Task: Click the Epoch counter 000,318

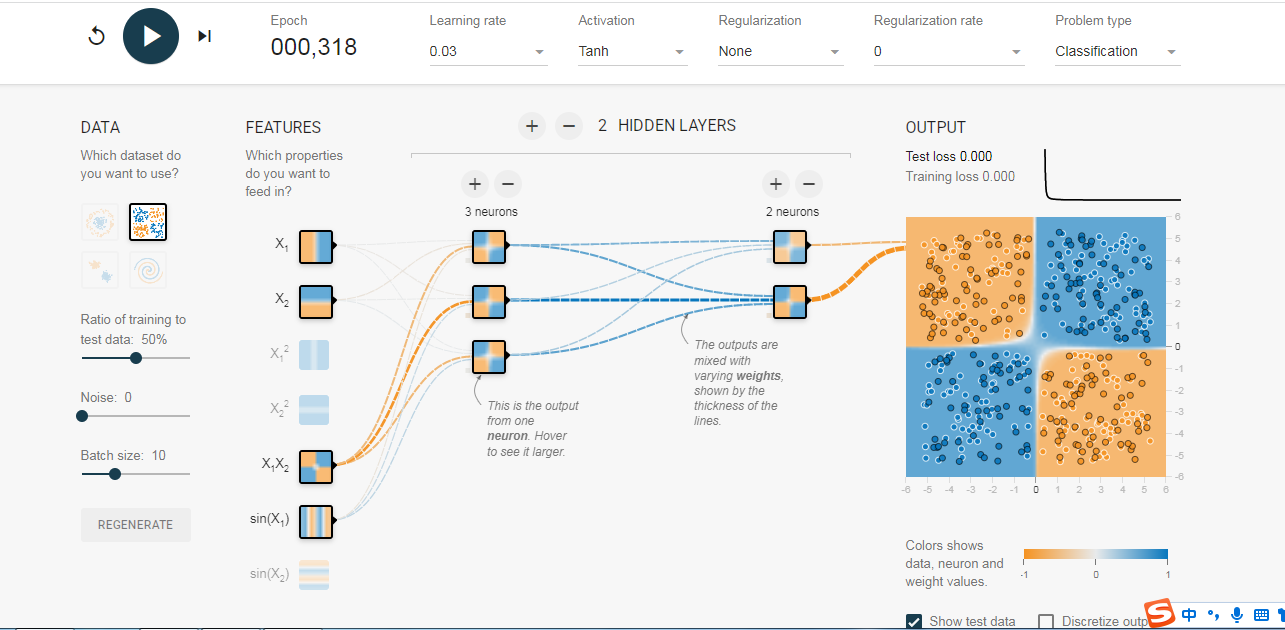Action: [x=313, y=47]
